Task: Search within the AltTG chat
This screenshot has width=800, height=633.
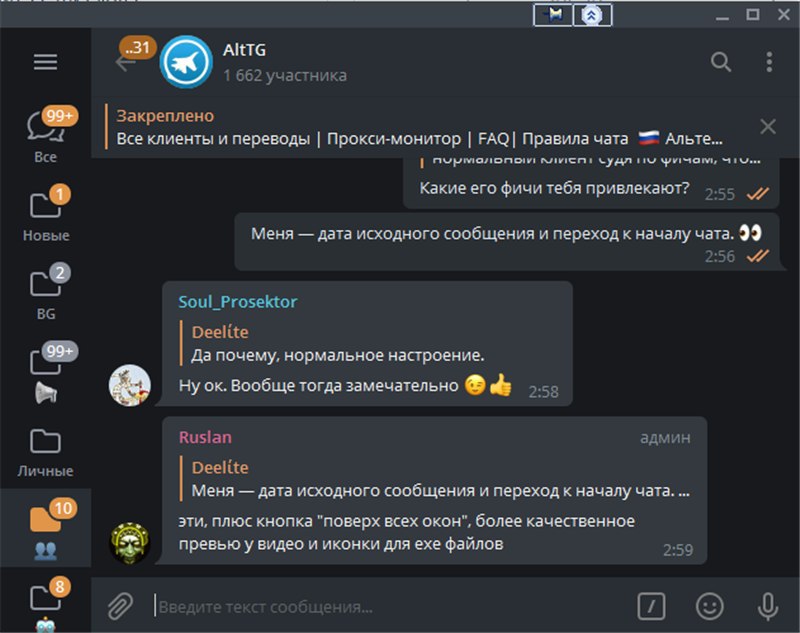Action: 720,62
